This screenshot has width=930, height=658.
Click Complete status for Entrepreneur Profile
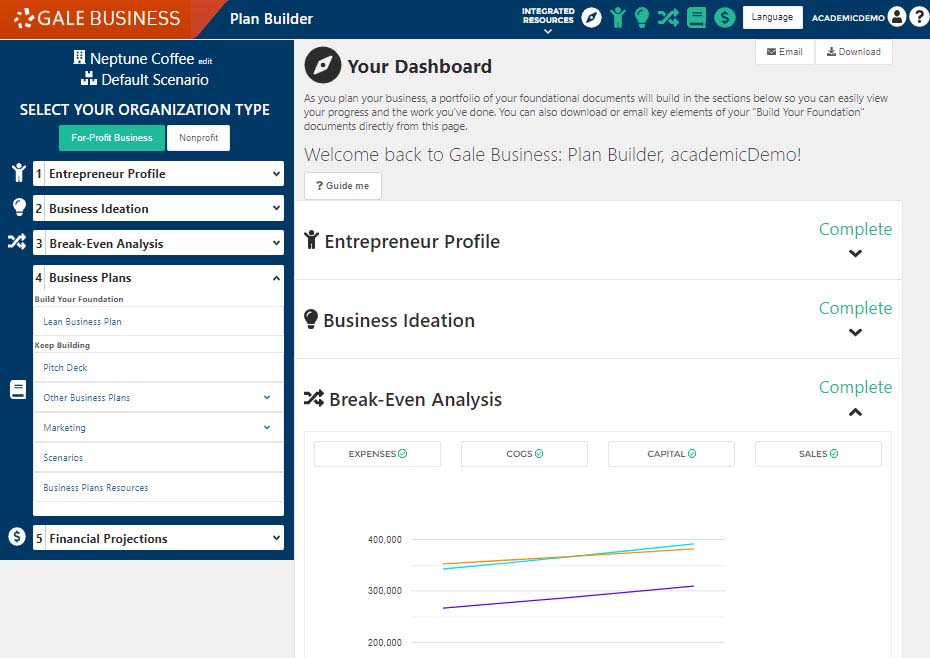point(855,229)
